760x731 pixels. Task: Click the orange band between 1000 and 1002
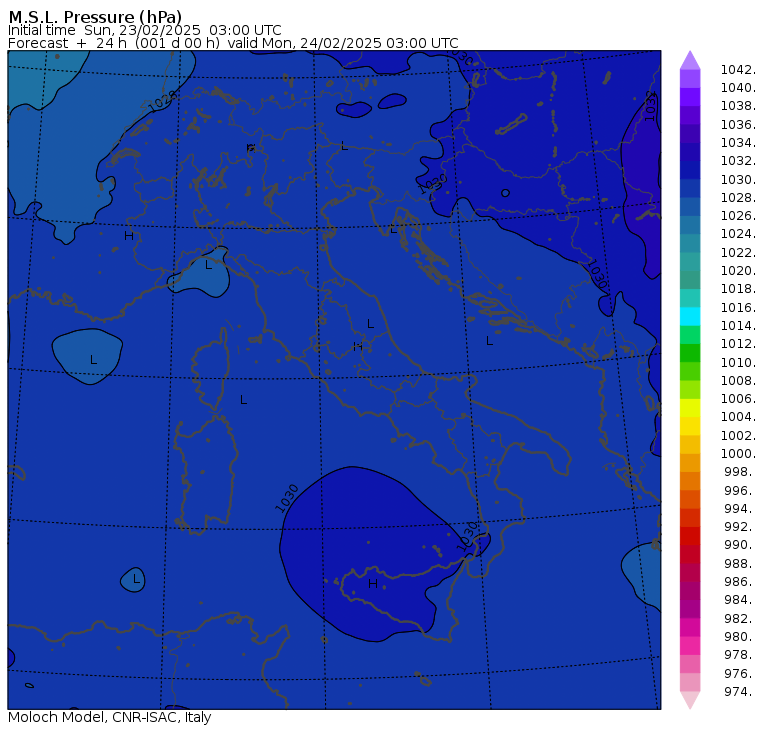coord(690,445)
